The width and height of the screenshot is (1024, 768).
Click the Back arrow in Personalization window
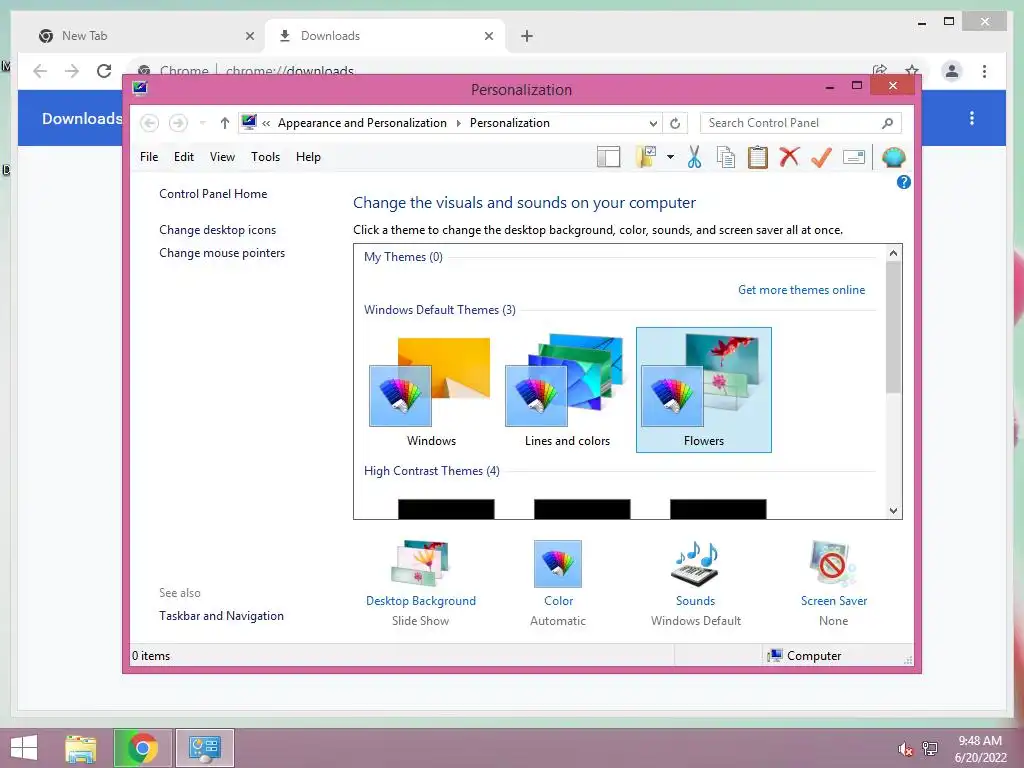tap(150, 123)
